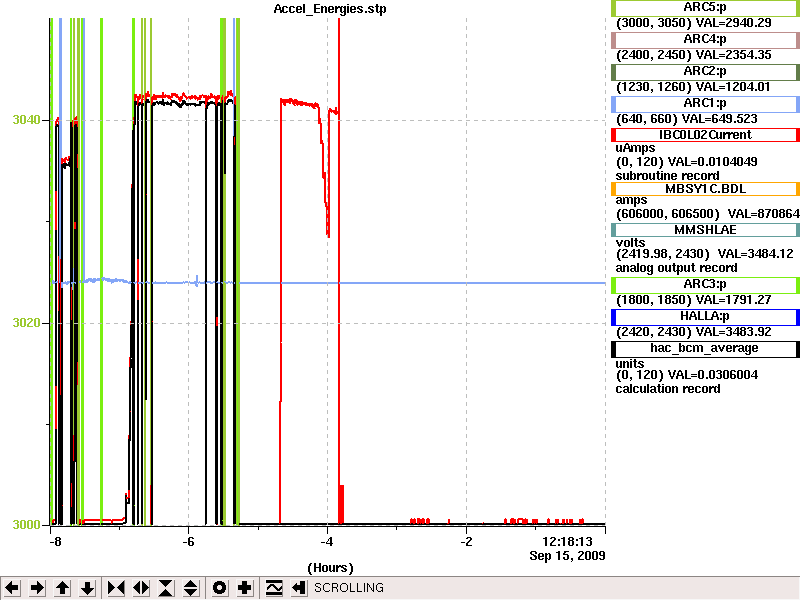This screenshot has width=800, height=600.
Task: Click the 3000 y-axis label
Action: (x=27, y=524)
